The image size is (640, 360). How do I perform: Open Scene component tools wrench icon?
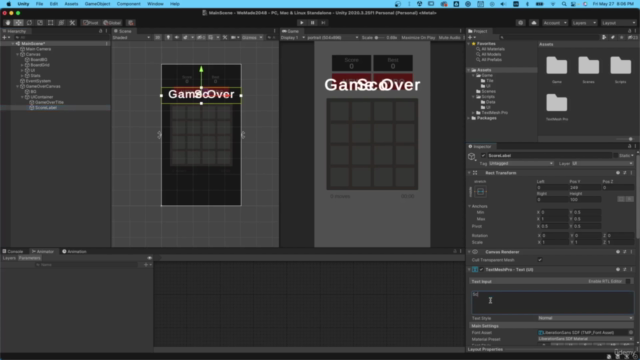click(x=225, y=38)
